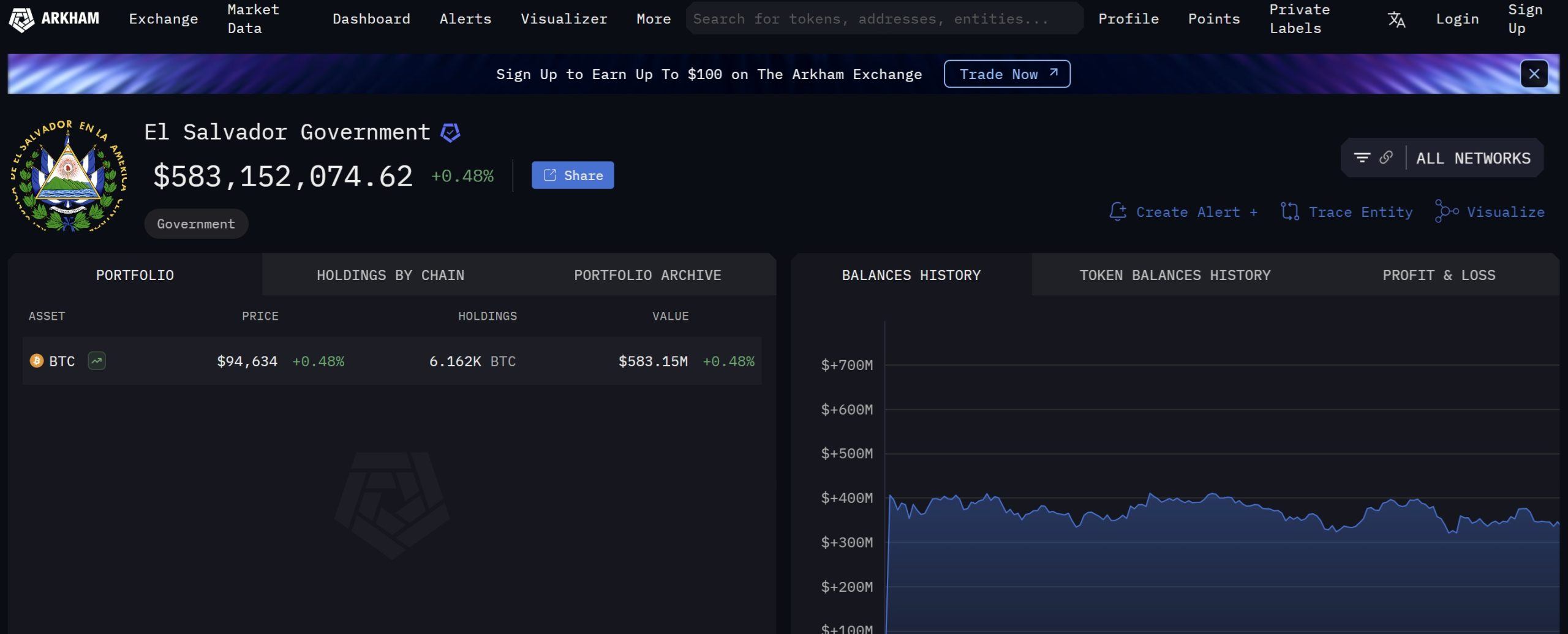Click the link chain icon beside filter
The width and height of the screenshot is (1568, 634).
[x=1386, y=158]
